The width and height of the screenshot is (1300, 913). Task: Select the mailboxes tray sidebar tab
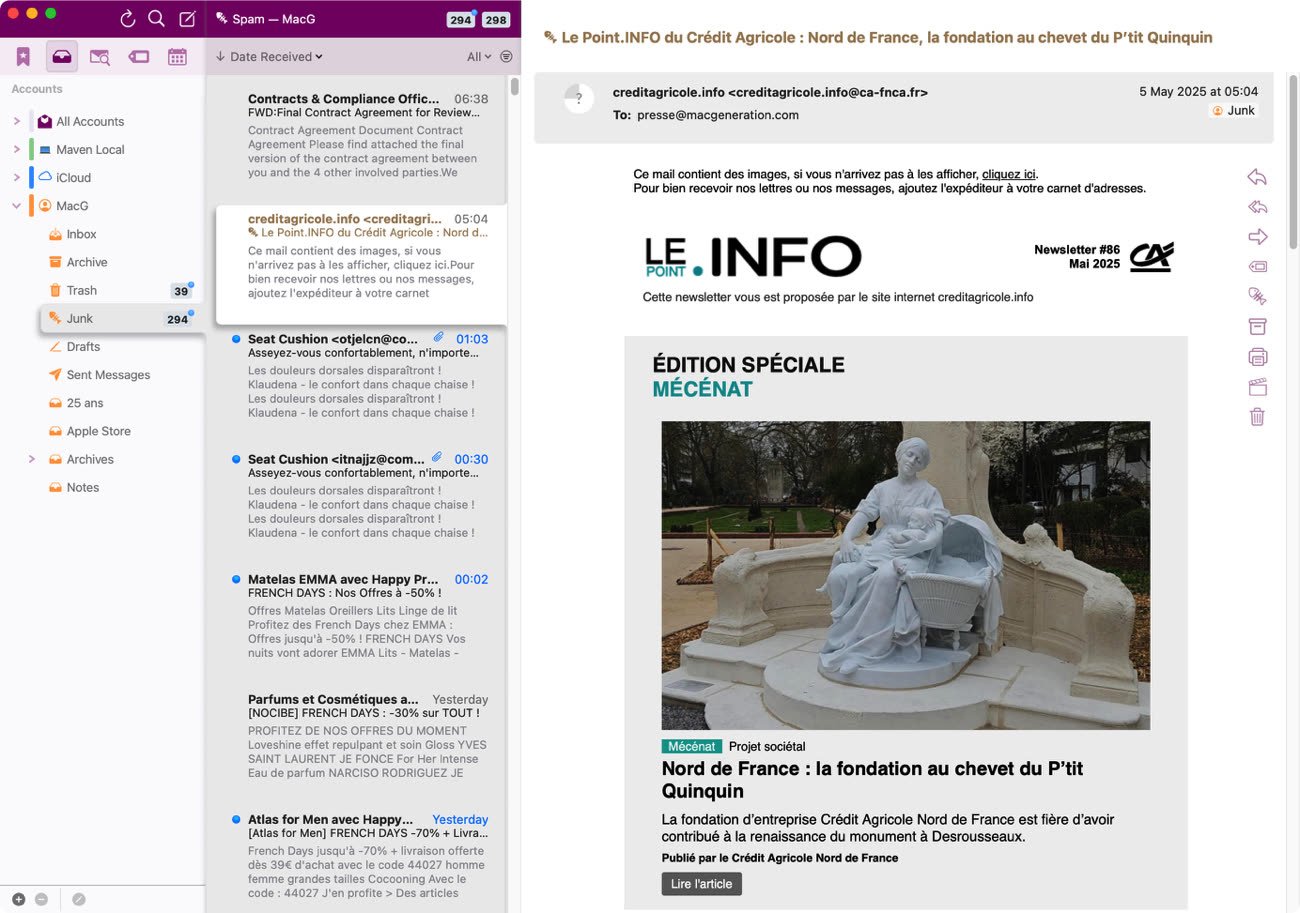click(x=62, y=57)
